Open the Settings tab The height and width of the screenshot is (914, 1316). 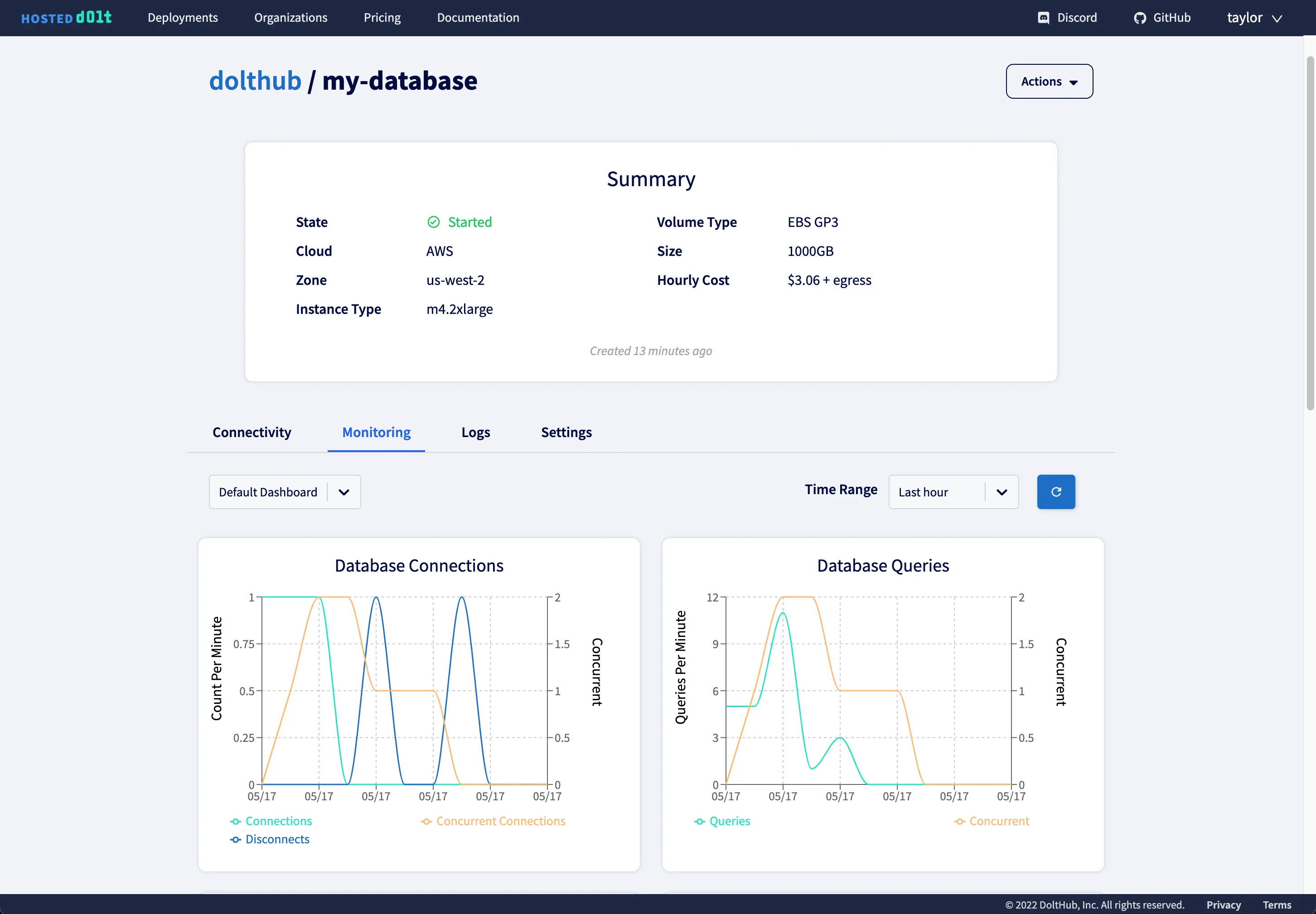point(566,433)
